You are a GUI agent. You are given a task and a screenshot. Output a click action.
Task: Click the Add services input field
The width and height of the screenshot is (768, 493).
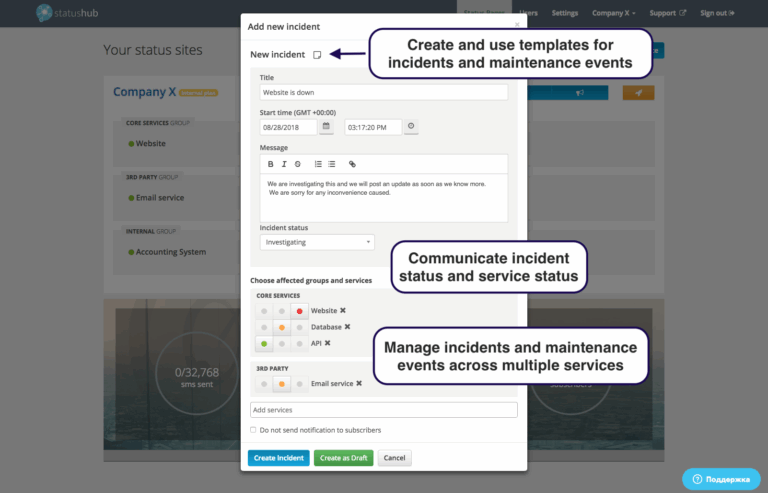[x=383, y=410]
